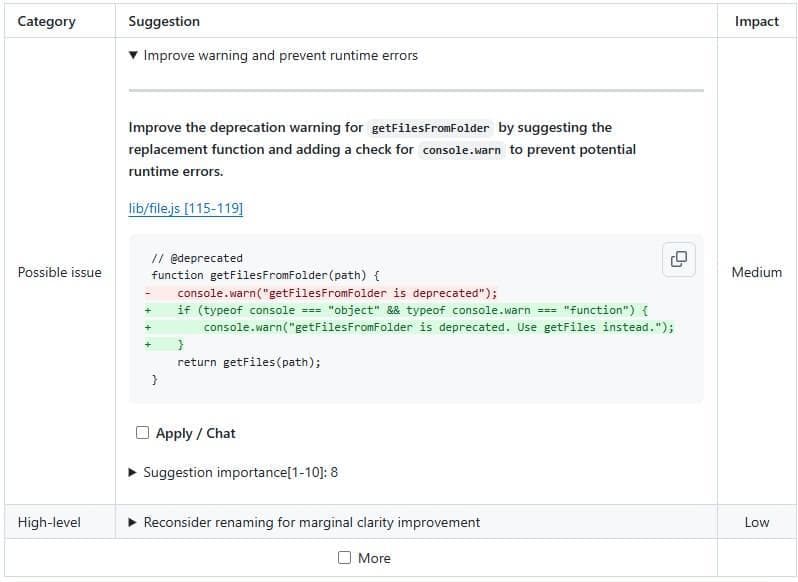Open the lib/file.js [115-119] link
This screenshot has height=582, width=798.
185,209
